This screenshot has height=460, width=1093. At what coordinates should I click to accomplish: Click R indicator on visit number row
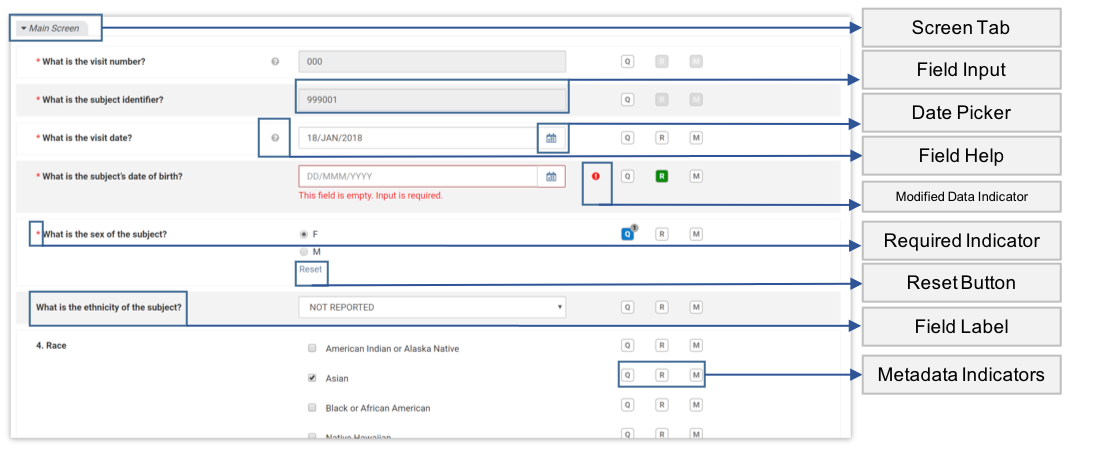pos(662,61)
